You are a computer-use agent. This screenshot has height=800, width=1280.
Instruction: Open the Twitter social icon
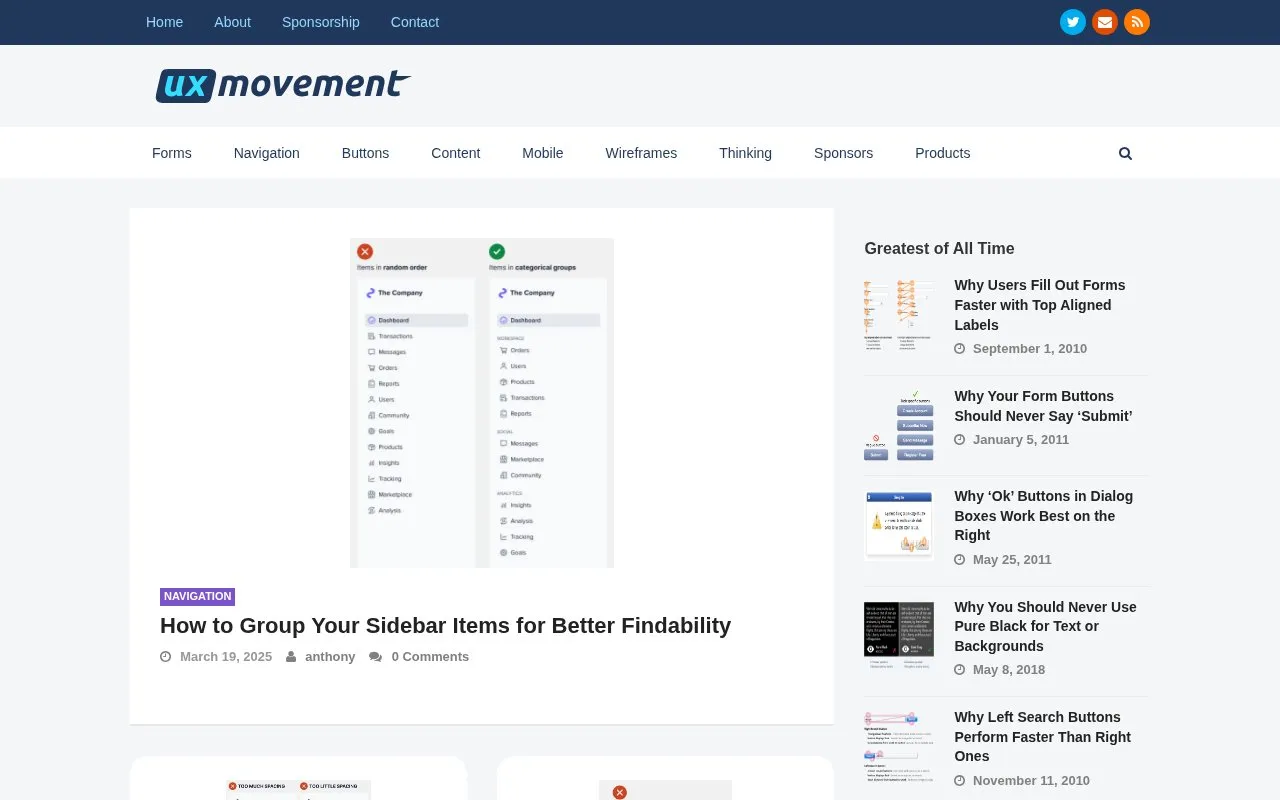(x=1073, y=22)
